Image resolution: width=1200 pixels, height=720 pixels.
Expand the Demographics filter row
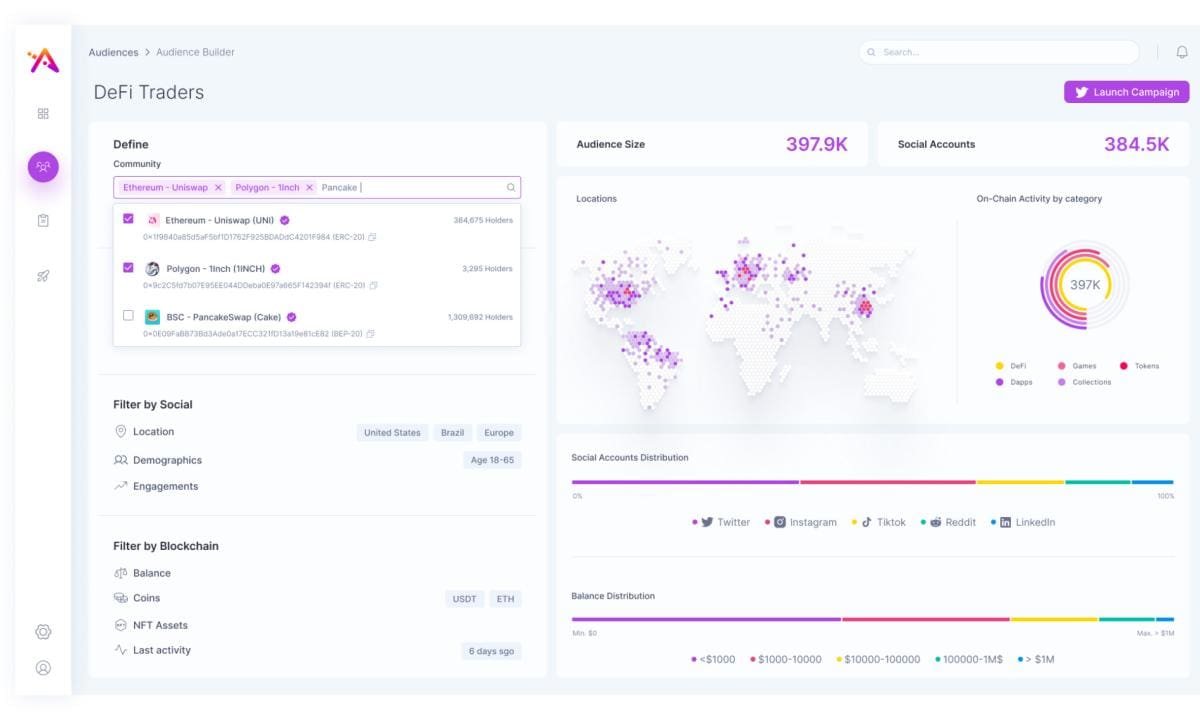click(167, 460)
